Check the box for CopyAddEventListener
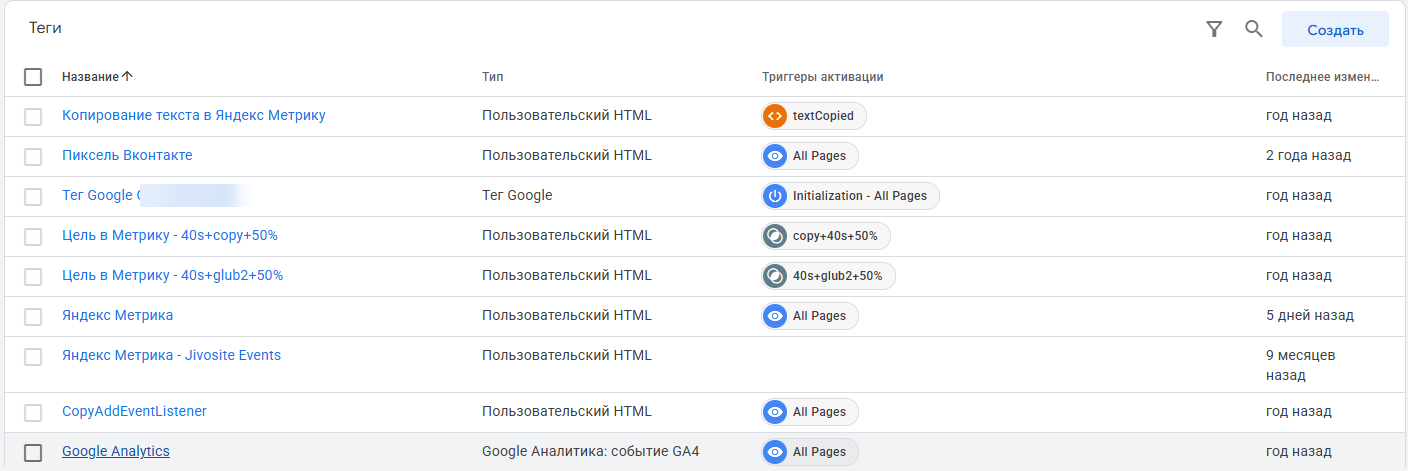The image size is (1408, 471). [x=33, y=413]
